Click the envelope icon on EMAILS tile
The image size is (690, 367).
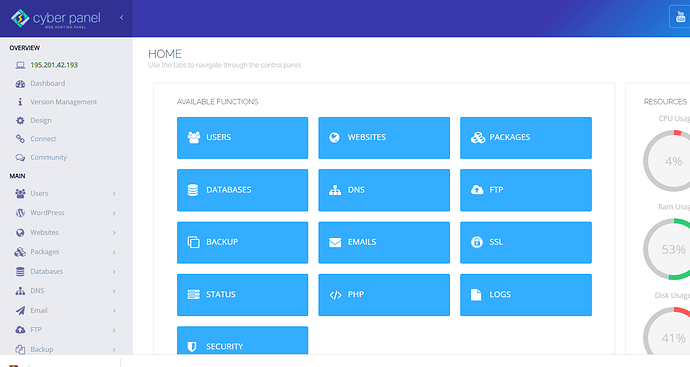click(335, 242)
